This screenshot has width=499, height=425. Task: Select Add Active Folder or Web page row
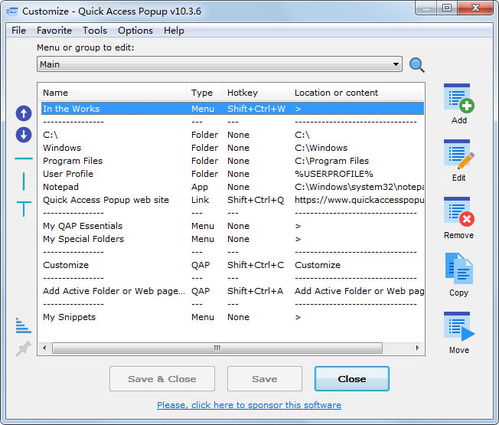232,291
